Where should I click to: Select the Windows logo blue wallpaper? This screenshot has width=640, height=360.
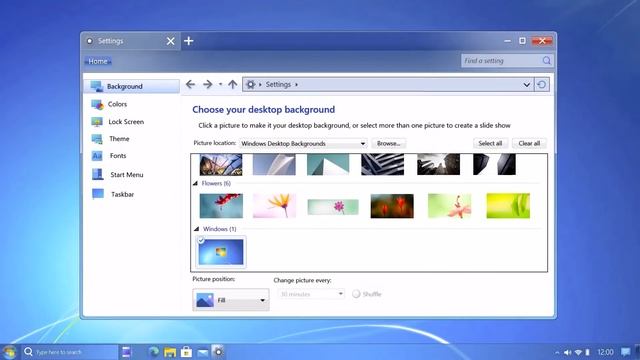click(x=221, y=252)
